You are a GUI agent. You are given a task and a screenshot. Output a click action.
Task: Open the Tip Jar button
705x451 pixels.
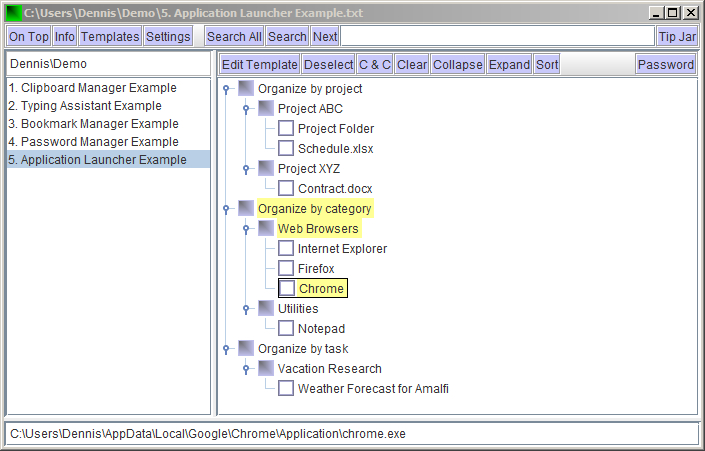tap(677, 36)
